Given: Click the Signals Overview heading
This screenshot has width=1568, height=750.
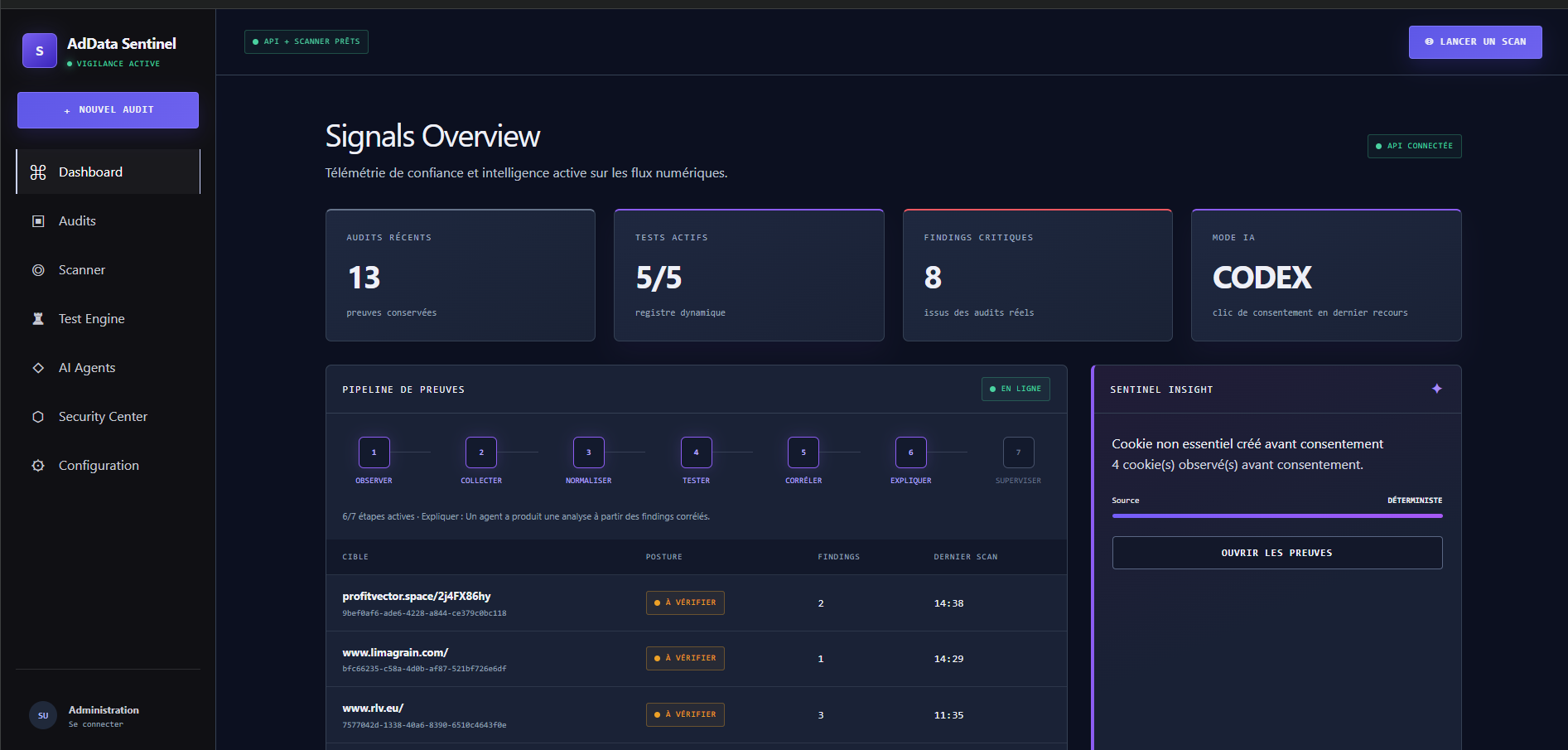Looking at the screenshot, I should coord(432,137).
